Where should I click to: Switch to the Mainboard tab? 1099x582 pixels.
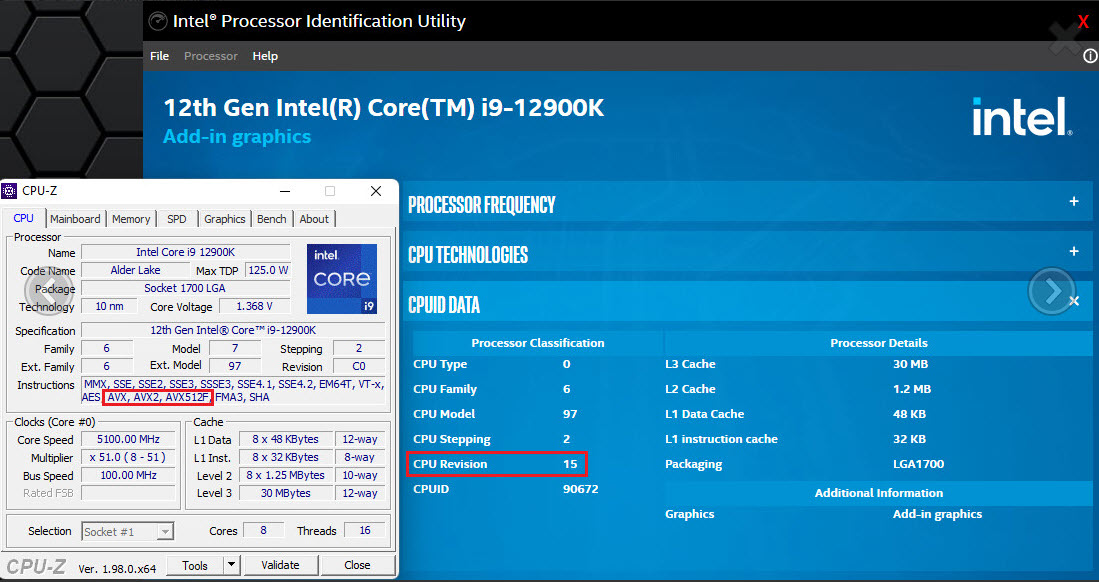[x=75, y=218]
